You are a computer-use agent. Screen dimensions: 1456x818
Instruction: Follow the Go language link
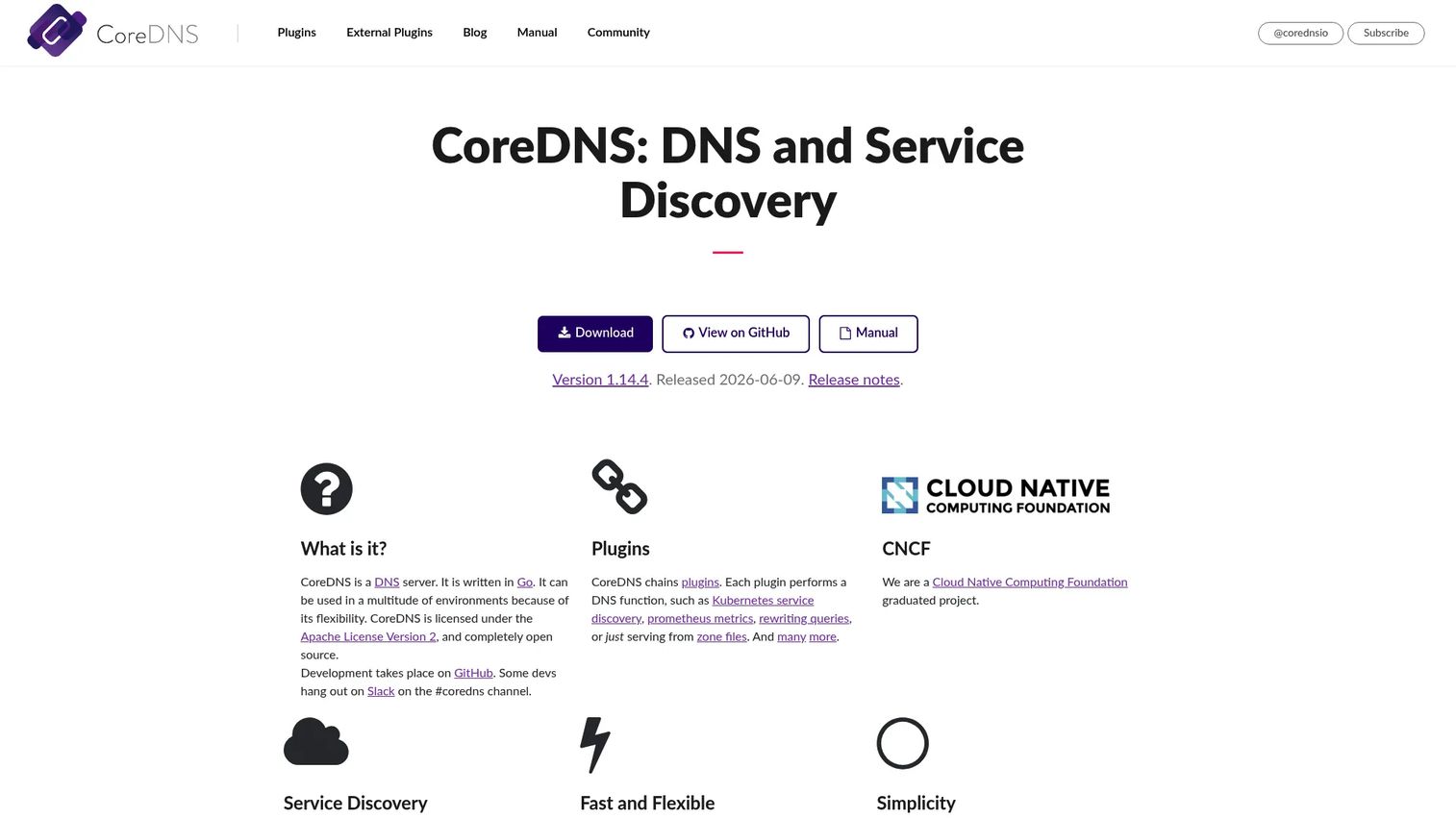click(525, 583)
